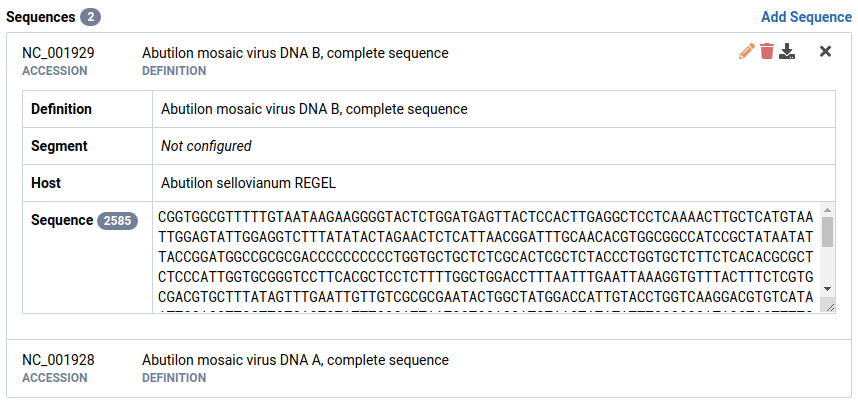Screen dimensions: 858x404
Task: Click Abutilon mosaic virus DNA B header title
Action: pyautogui.click(x=295, y=52)
